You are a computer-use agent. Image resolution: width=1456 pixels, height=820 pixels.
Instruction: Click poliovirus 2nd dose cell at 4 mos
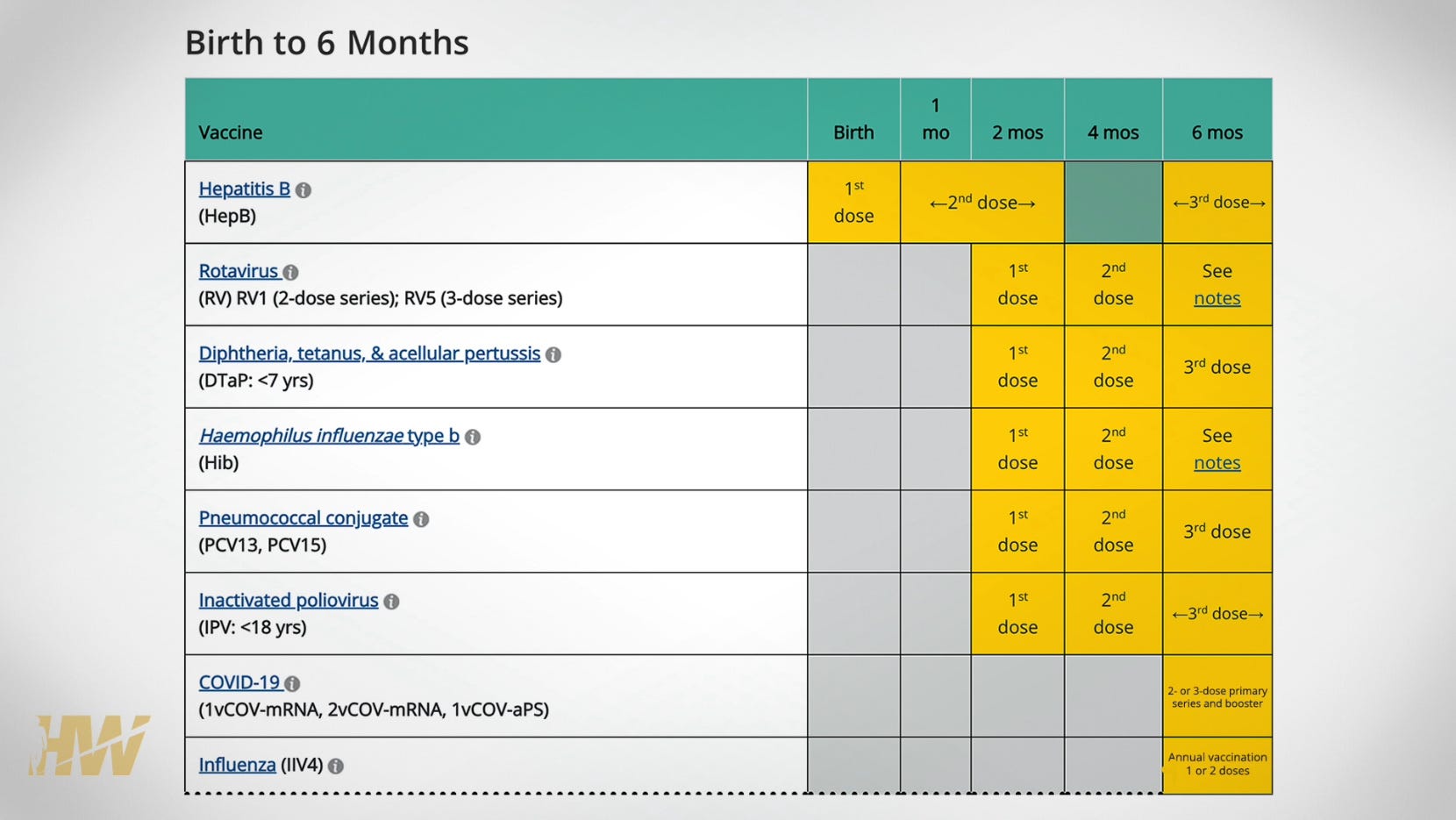click(1113, 614)
